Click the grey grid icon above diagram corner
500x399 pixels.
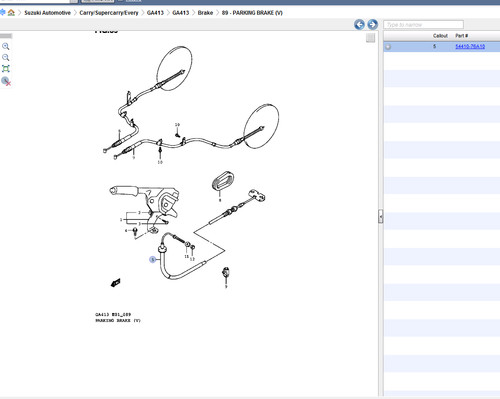(x=370, y=38)
